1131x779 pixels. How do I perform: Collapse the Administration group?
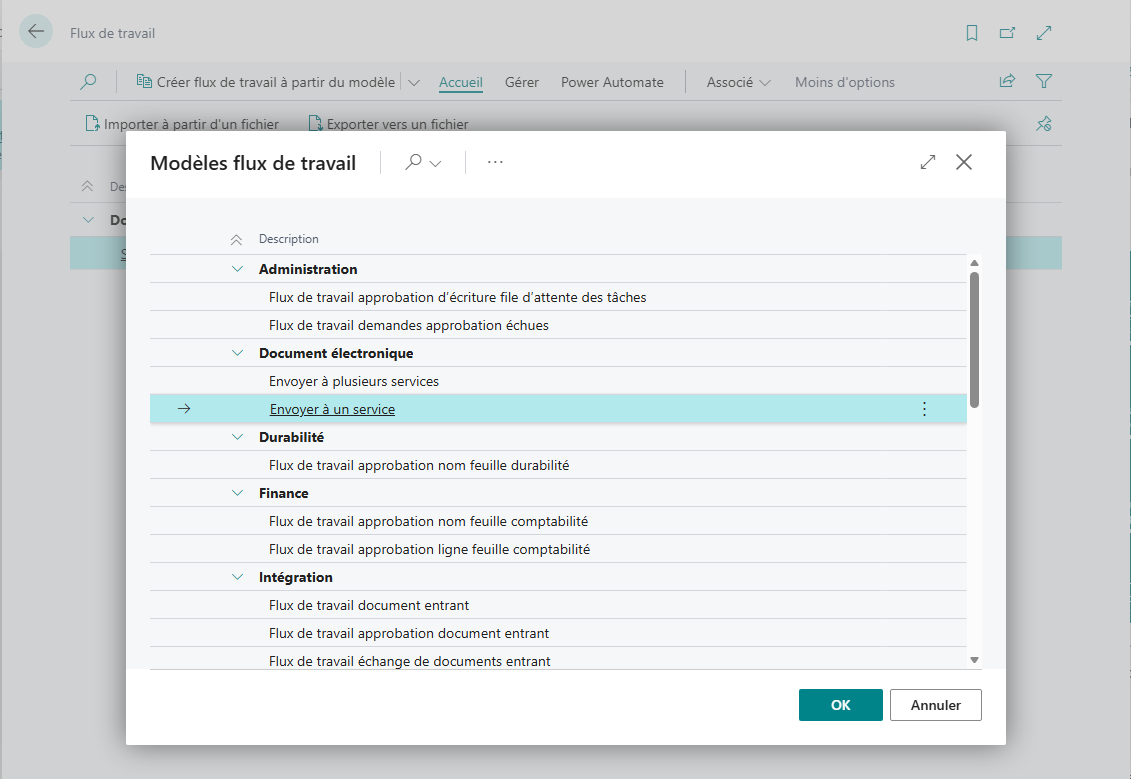coord(237,269)
